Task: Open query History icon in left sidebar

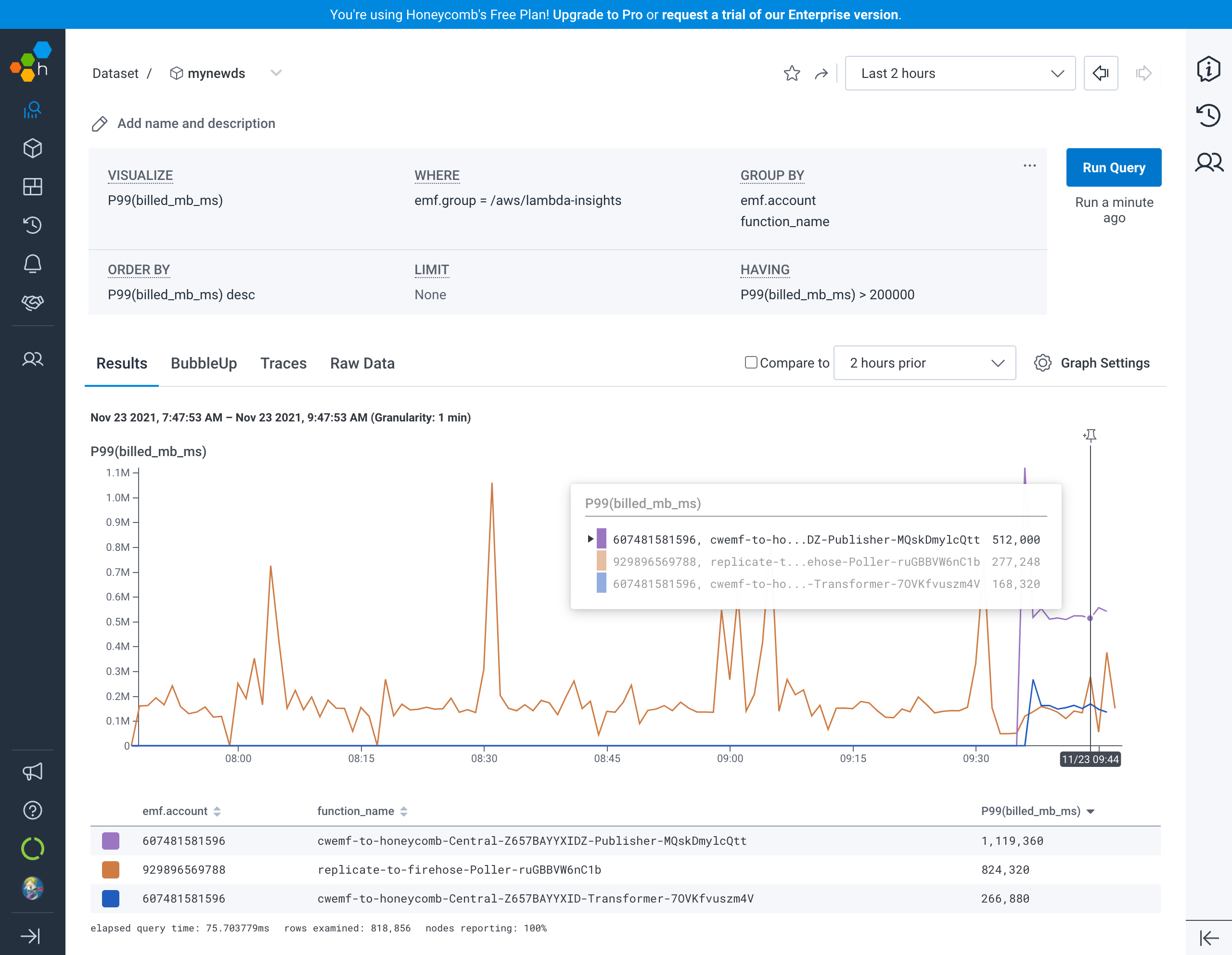Action: [x=32, y=225]
